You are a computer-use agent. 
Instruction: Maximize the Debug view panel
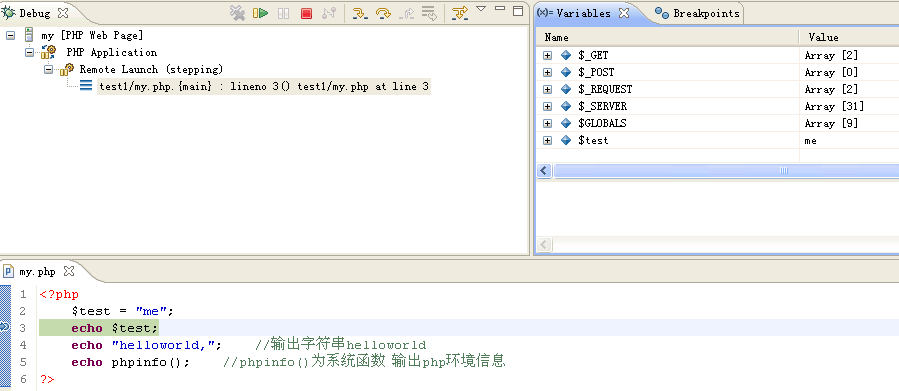[518, 10]
